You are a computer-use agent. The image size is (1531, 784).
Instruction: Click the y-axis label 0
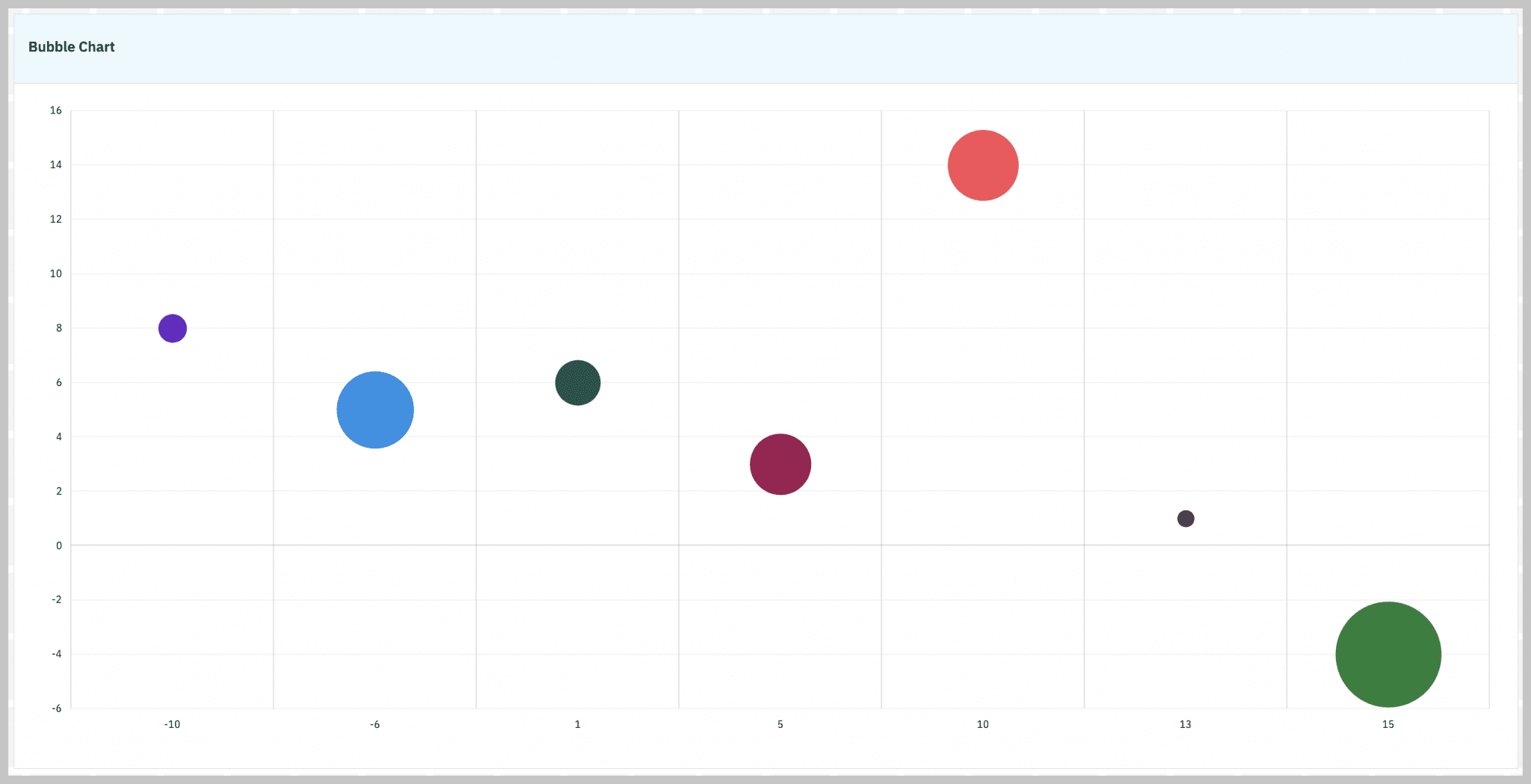[58, 546]
